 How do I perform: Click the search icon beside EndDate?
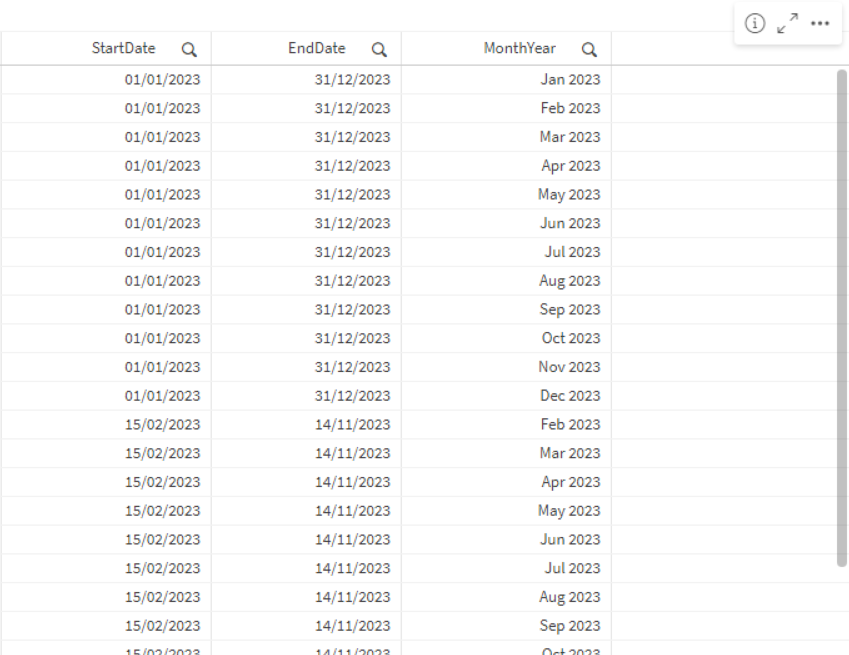pos(379,49)
